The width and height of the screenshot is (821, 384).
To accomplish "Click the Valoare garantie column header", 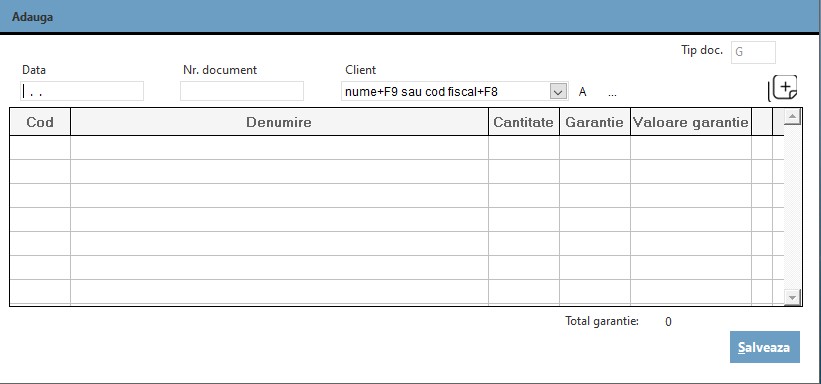I will [691, 122].
